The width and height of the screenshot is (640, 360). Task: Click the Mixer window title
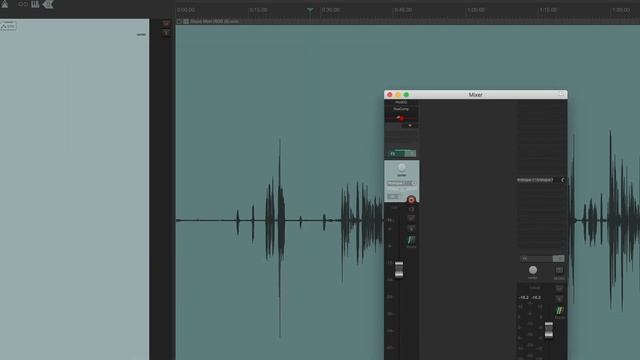[476, 95]
